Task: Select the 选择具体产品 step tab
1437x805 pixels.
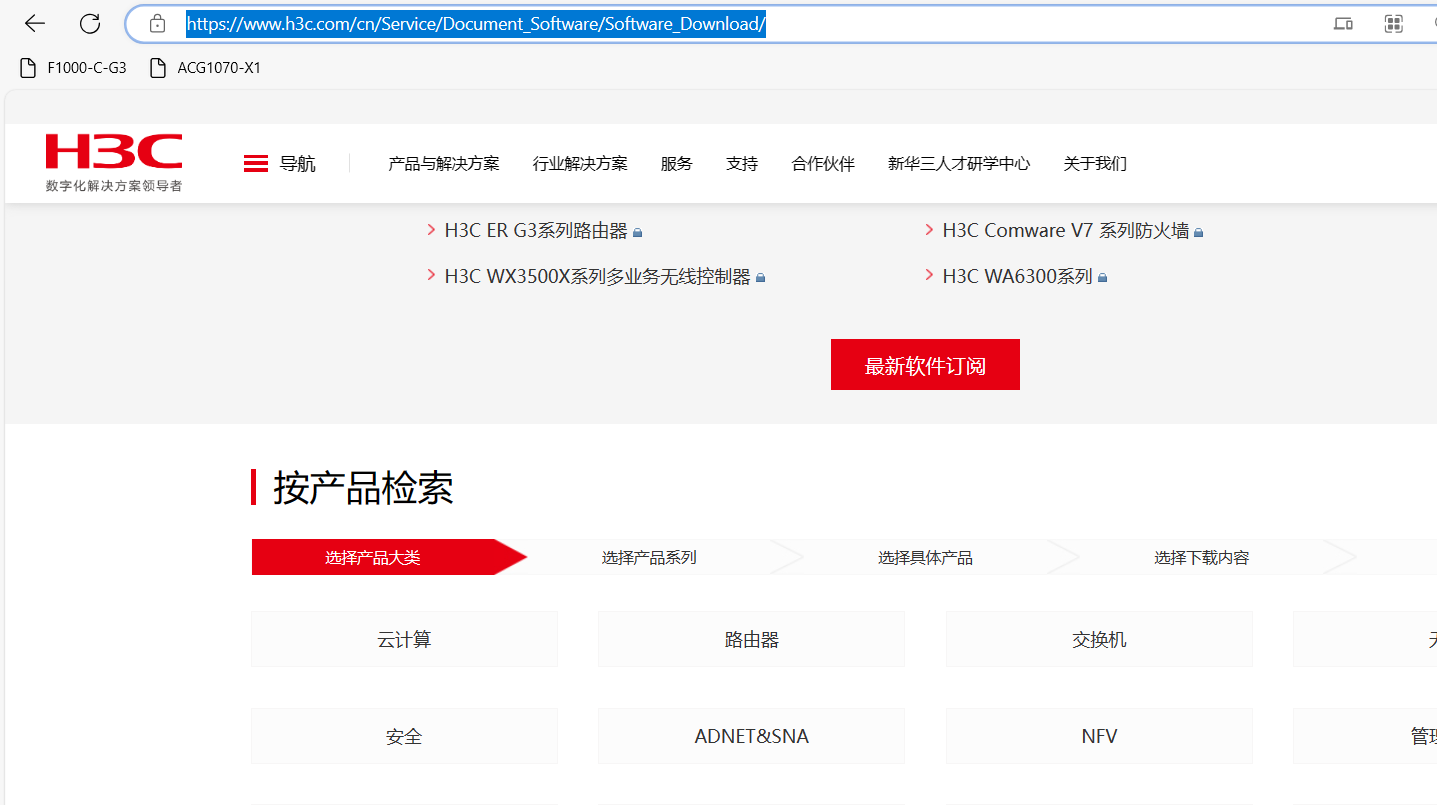Action: pyautogui.click(x=925, y=557)
